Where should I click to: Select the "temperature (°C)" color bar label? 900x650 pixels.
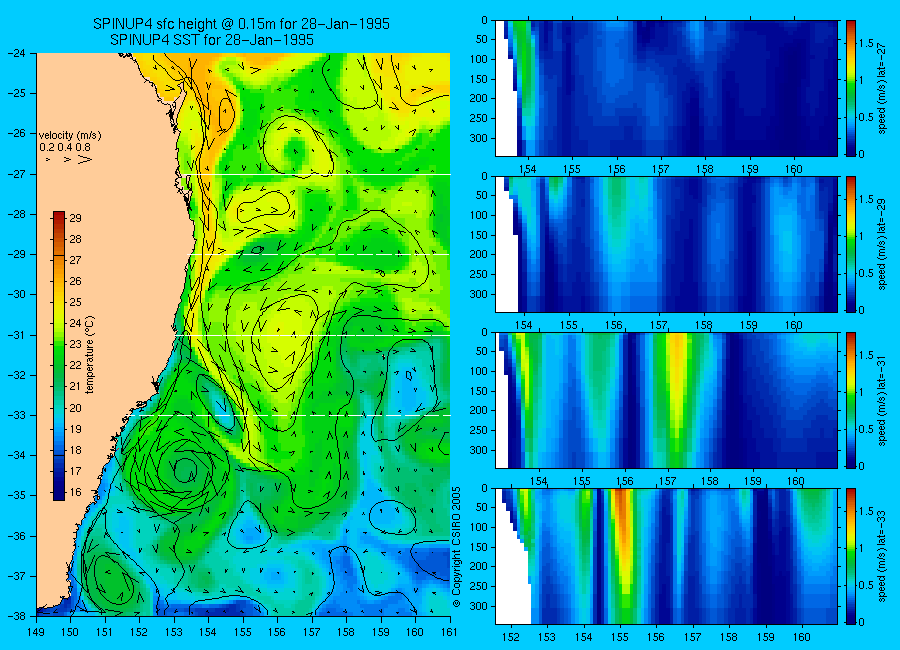pos(90,355)
